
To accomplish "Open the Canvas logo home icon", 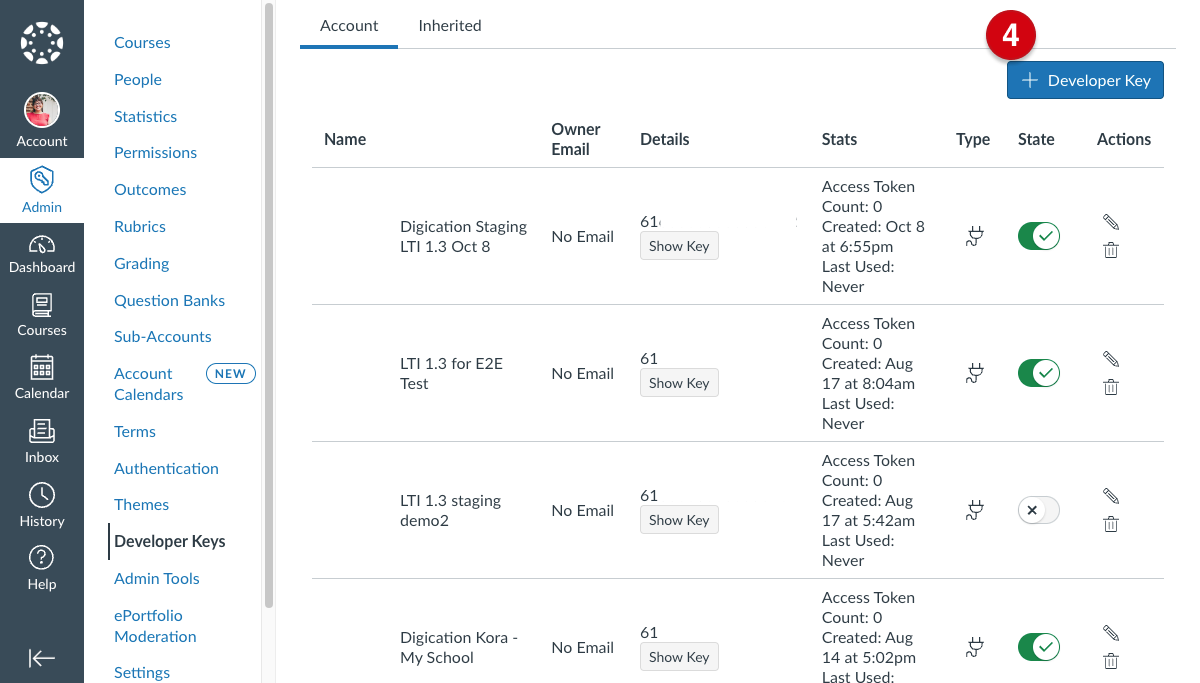I will 42,42.
